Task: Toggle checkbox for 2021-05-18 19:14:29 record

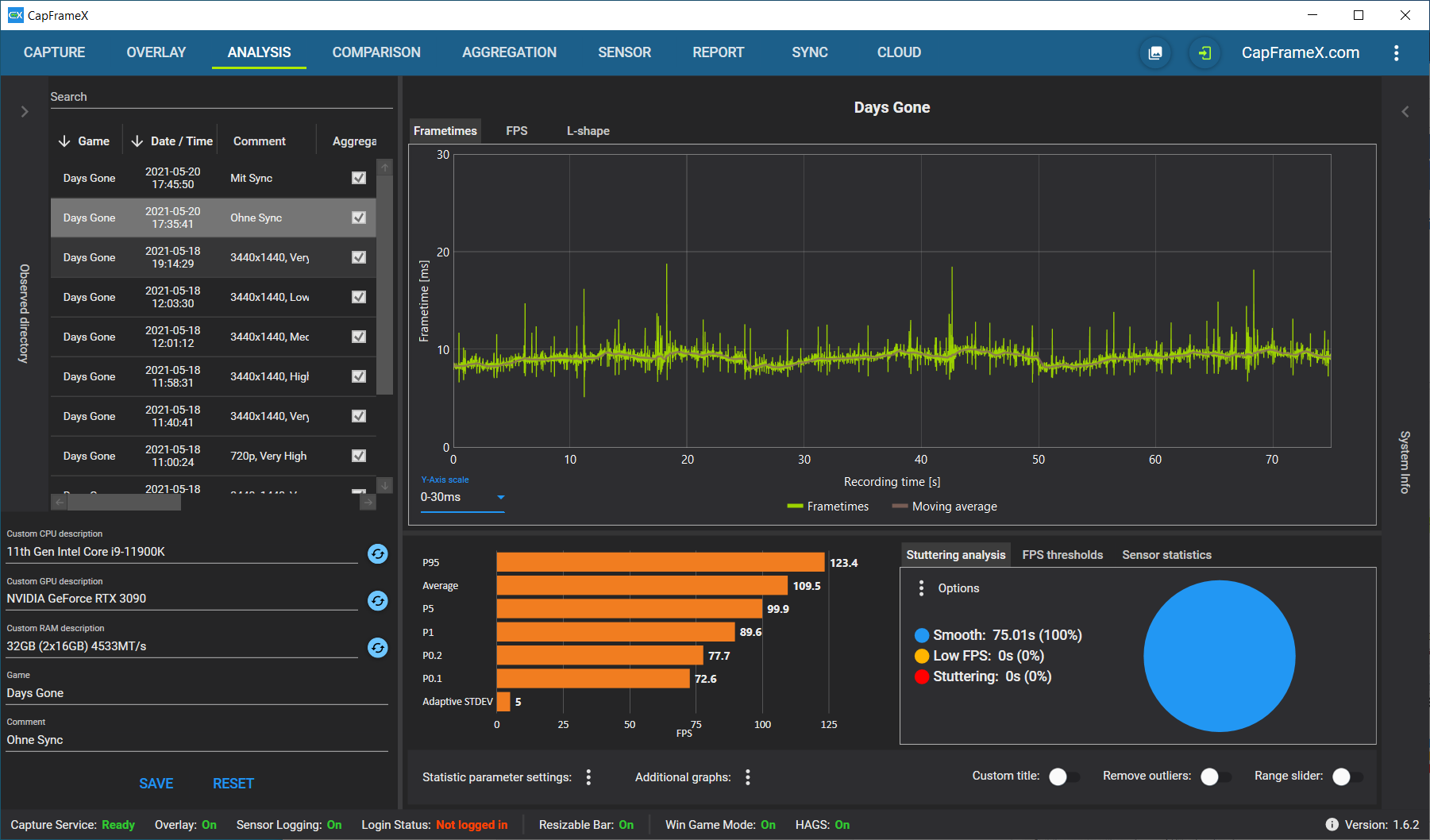Action: (x=359, y=257)
